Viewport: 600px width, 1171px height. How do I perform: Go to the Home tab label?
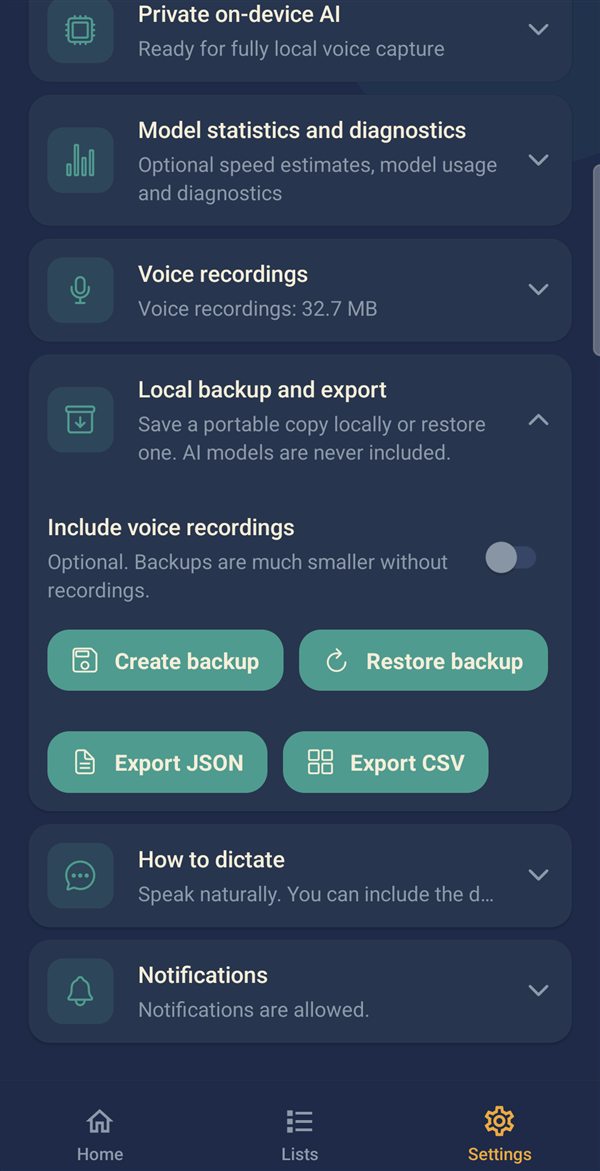[99, 1154]
